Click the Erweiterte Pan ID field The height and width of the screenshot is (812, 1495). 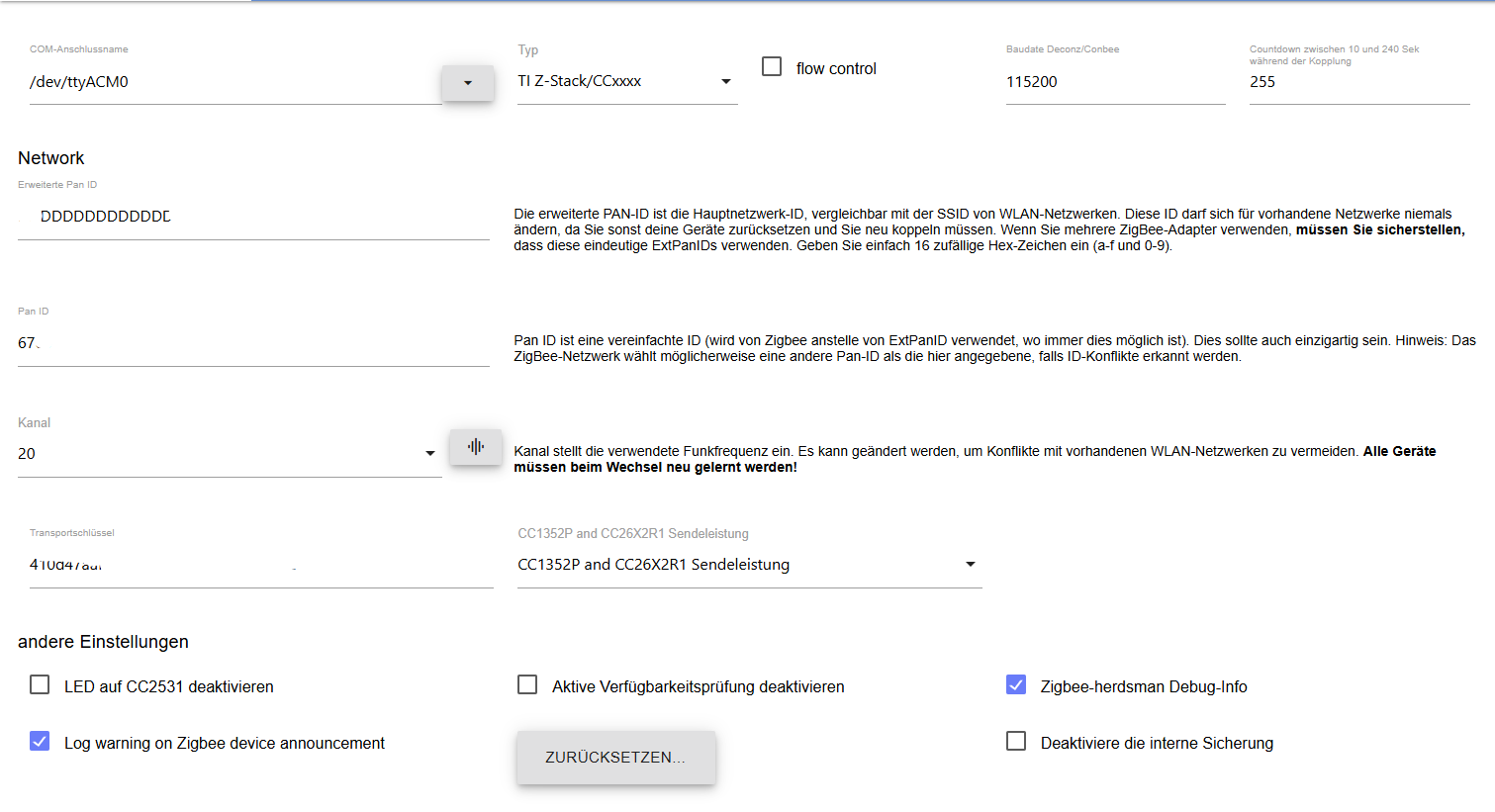(x=253, y=217)
